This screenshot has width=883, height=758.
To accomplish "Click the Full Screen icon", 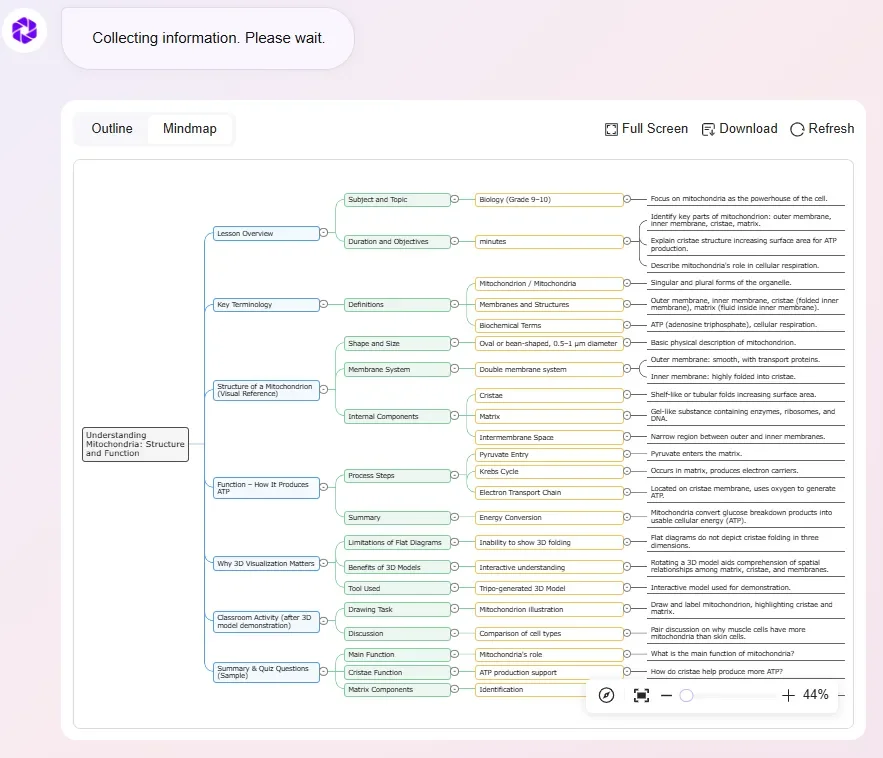I will click(611, 130).
